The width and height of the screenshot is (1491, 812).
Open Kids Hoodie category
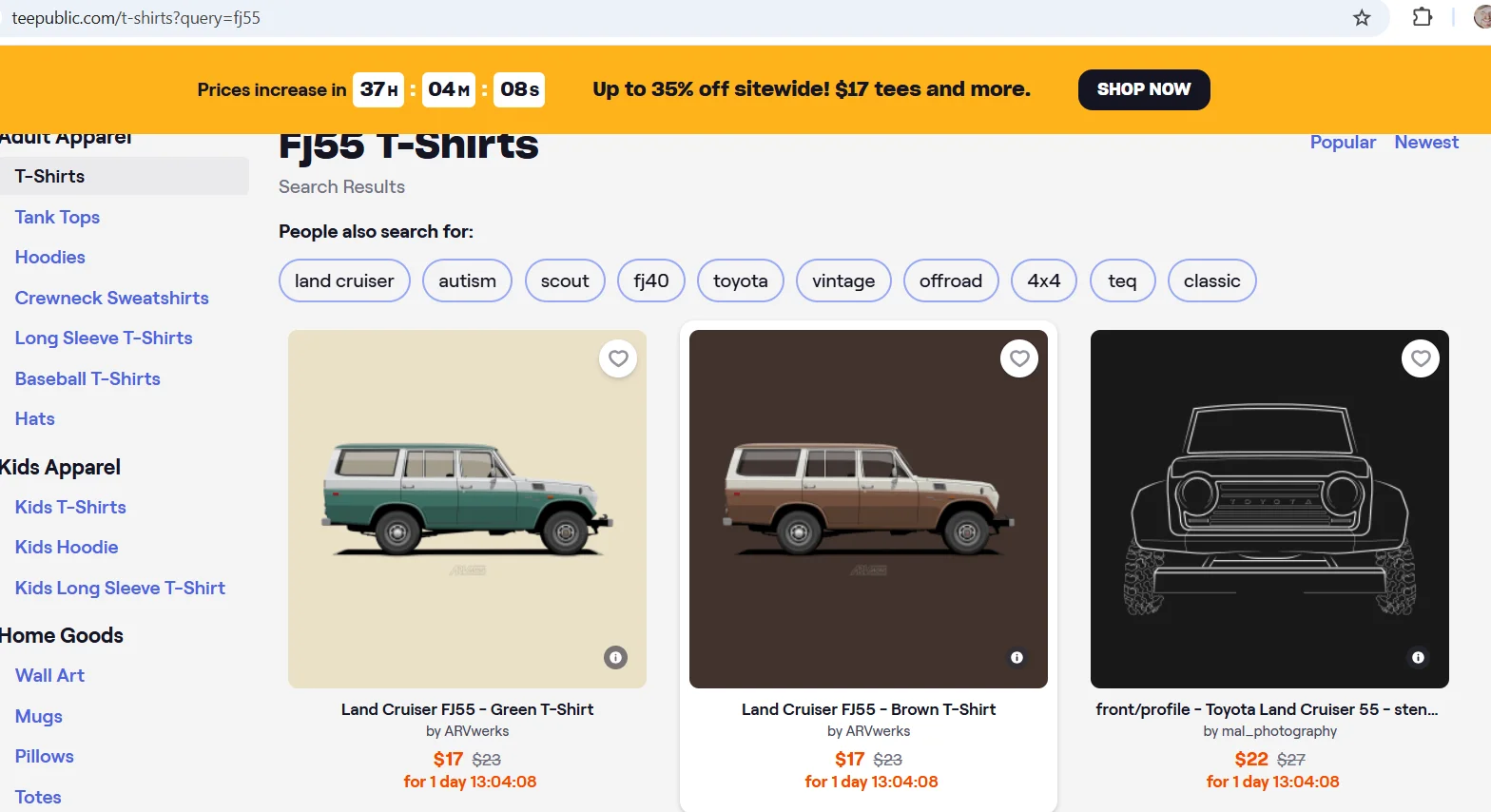click(x=67, y=547)
